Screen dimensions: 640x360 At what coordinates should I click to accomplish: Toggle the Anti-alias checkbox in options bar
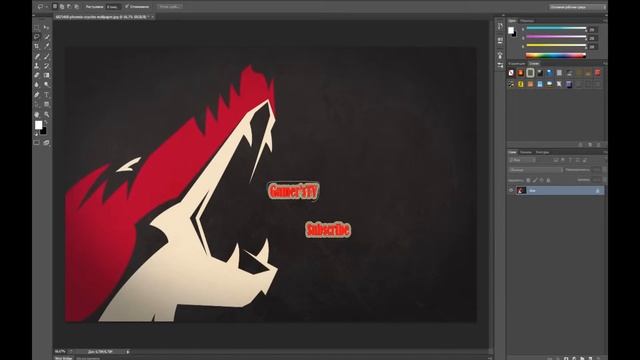(x=127, y=7)
